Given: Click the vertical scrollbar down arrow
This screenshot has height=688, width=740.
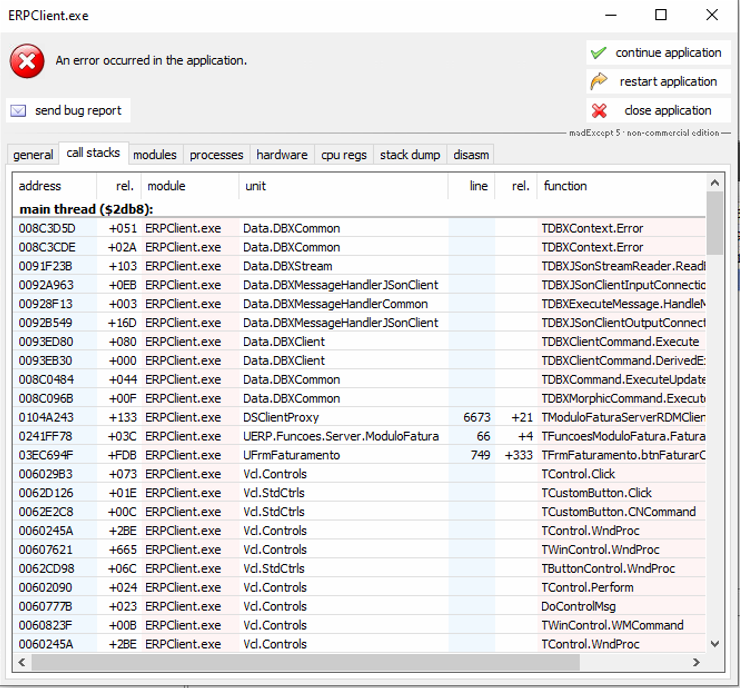Looking at the screenshot, I should point(714,644).
